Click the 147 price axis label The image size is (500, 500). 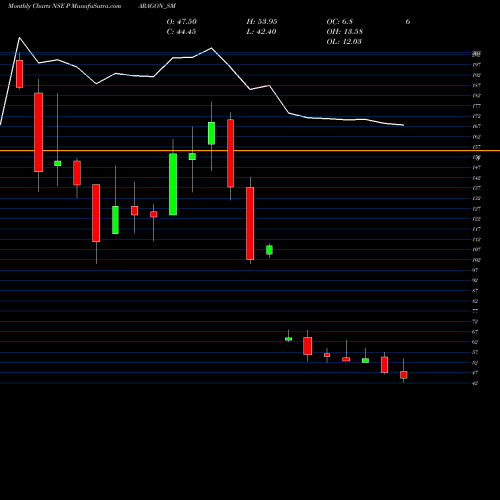(477, 168)
